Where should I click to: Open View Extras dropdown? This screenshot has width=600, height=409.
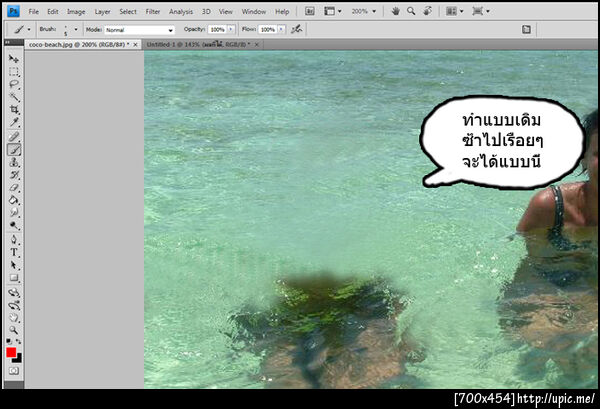coord(333,11)
